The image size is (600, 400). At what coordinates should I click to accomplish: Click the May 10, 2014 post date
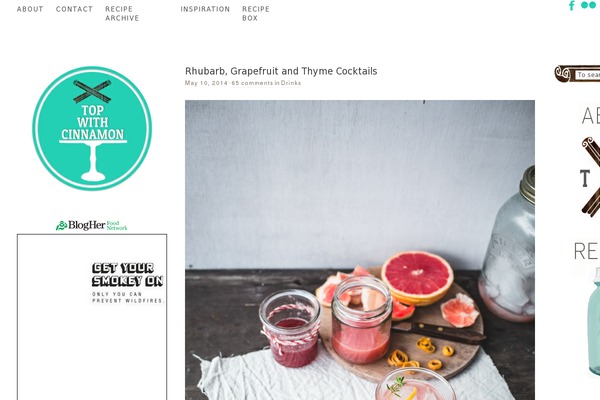[206, 83]
